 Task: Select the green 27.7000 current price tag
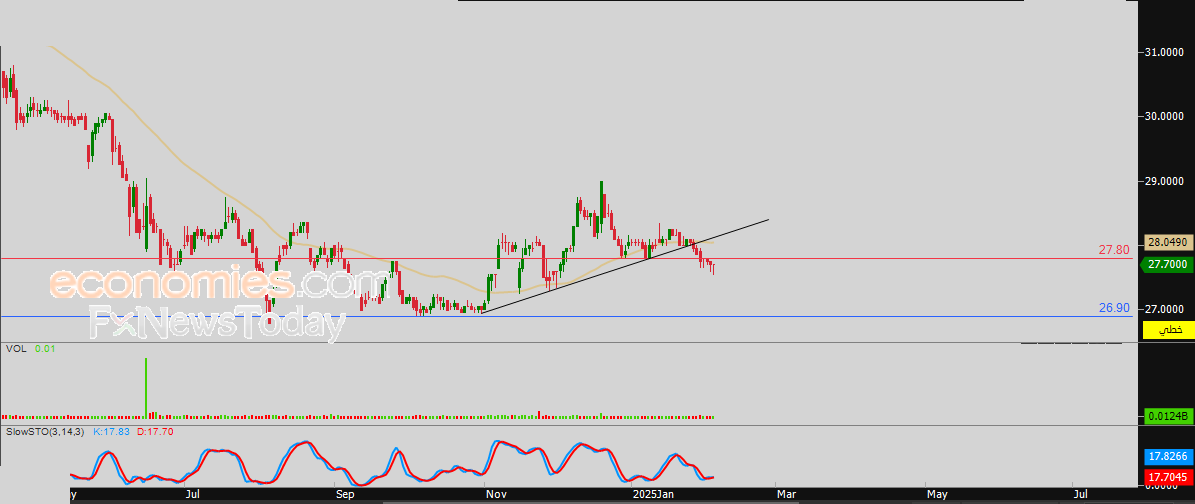tap(1168, 265)
